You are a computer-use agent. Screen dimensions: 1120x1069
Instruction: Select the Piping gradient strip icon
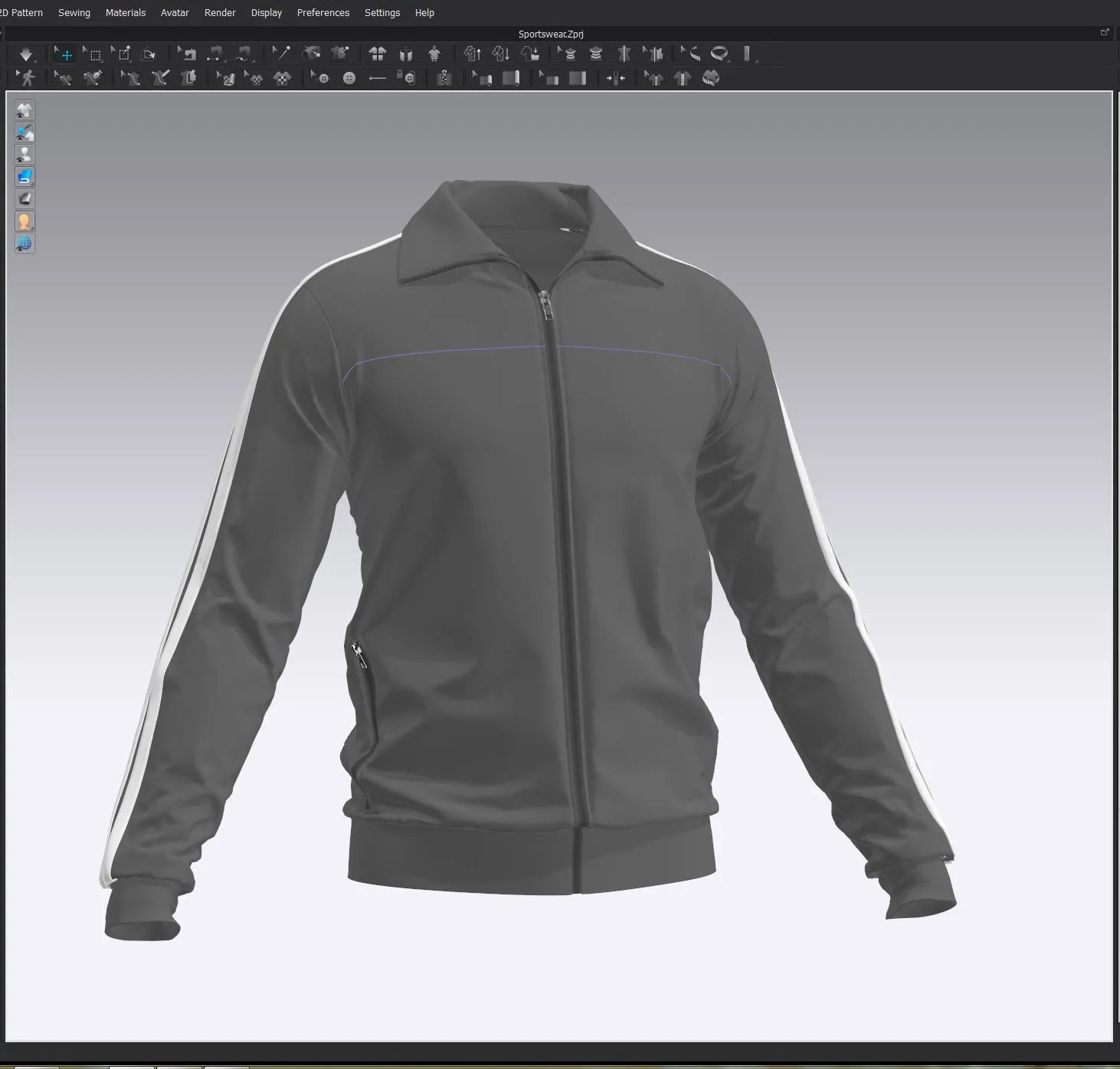578,78
